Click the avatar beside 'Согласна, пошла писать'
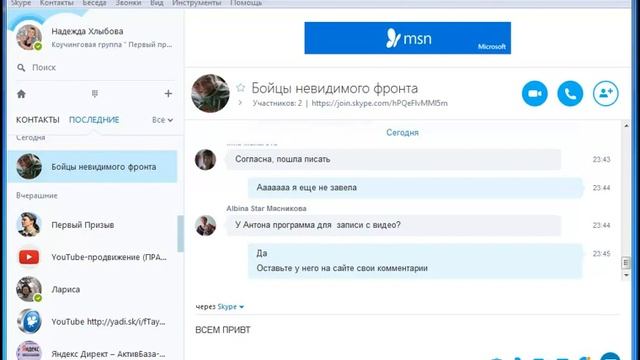640x360 pixels. coord(205,159)
